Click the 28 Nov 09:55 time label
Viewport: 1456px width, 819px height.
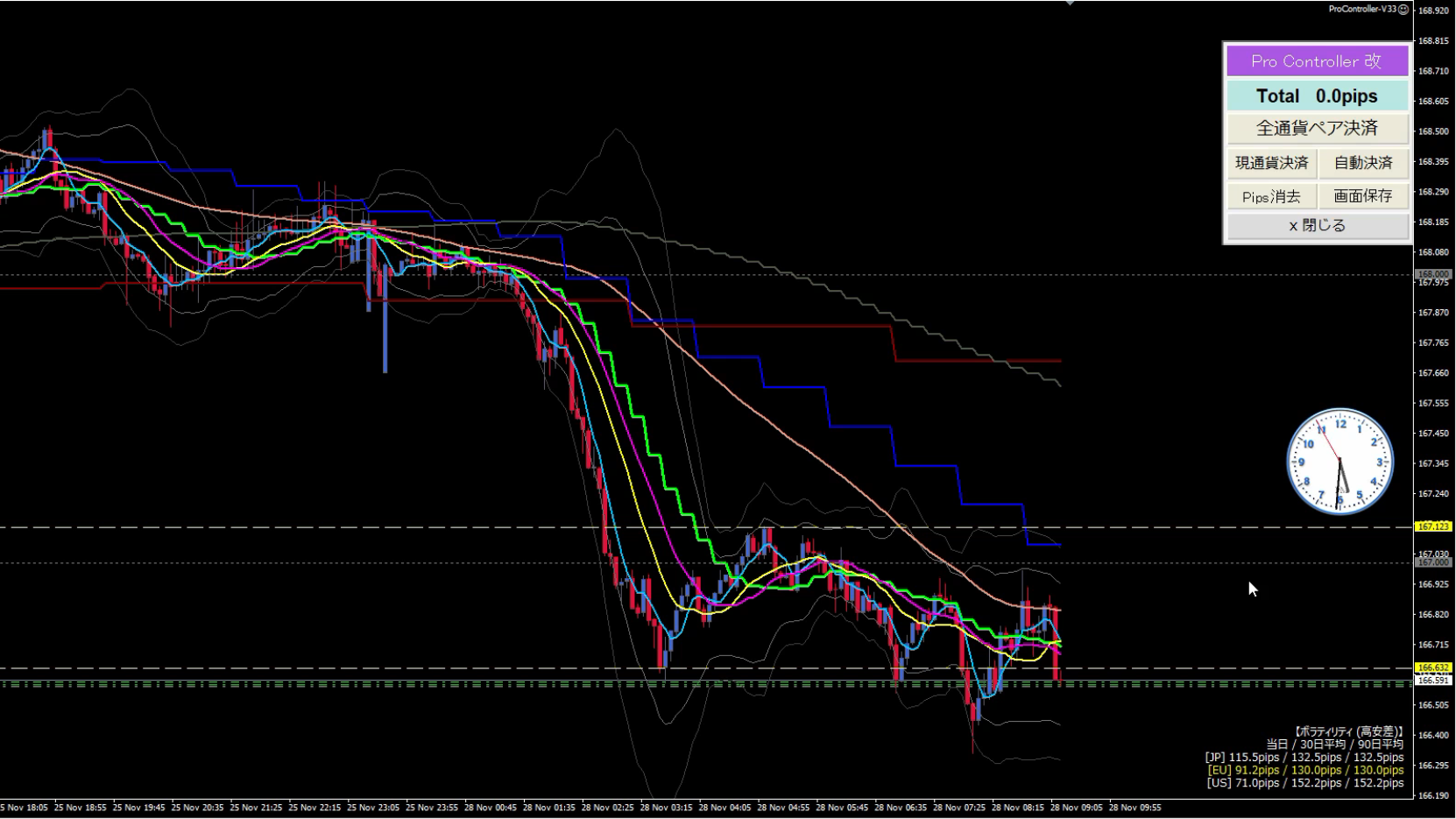tap(1134, 808)
